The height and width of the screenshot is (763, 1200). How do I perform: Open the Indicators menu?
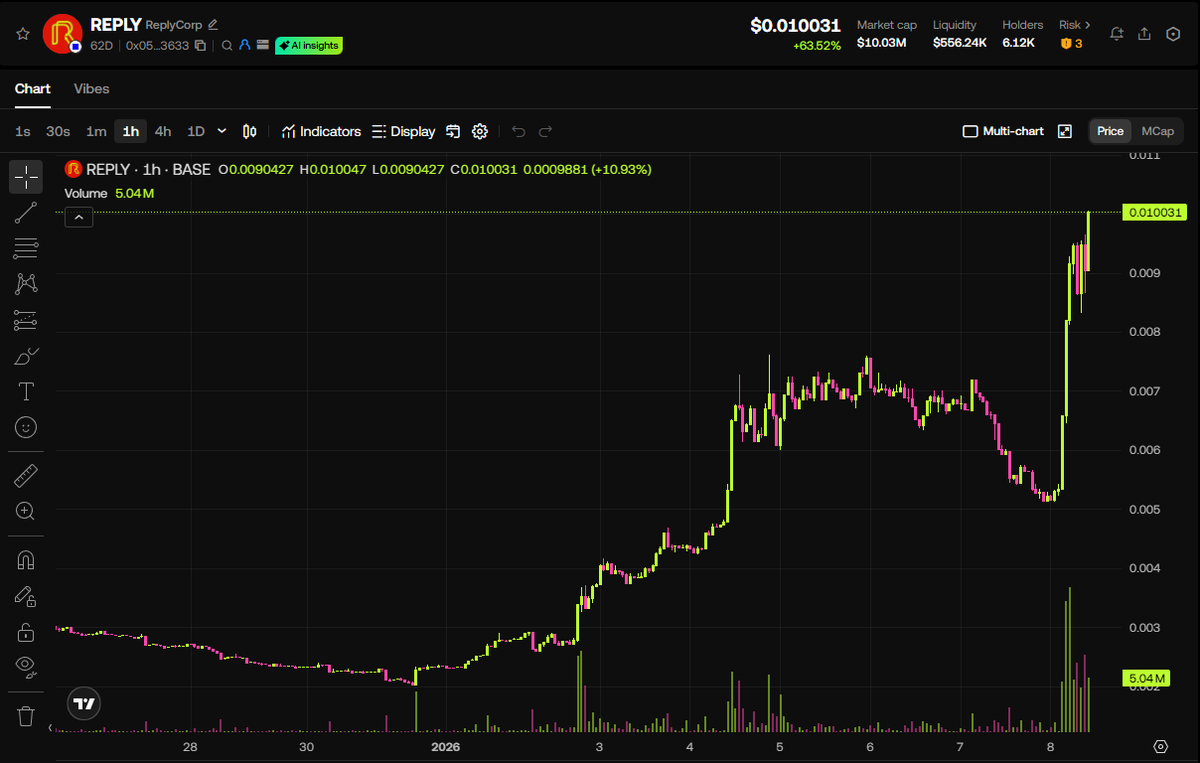(x=321, y=131)
